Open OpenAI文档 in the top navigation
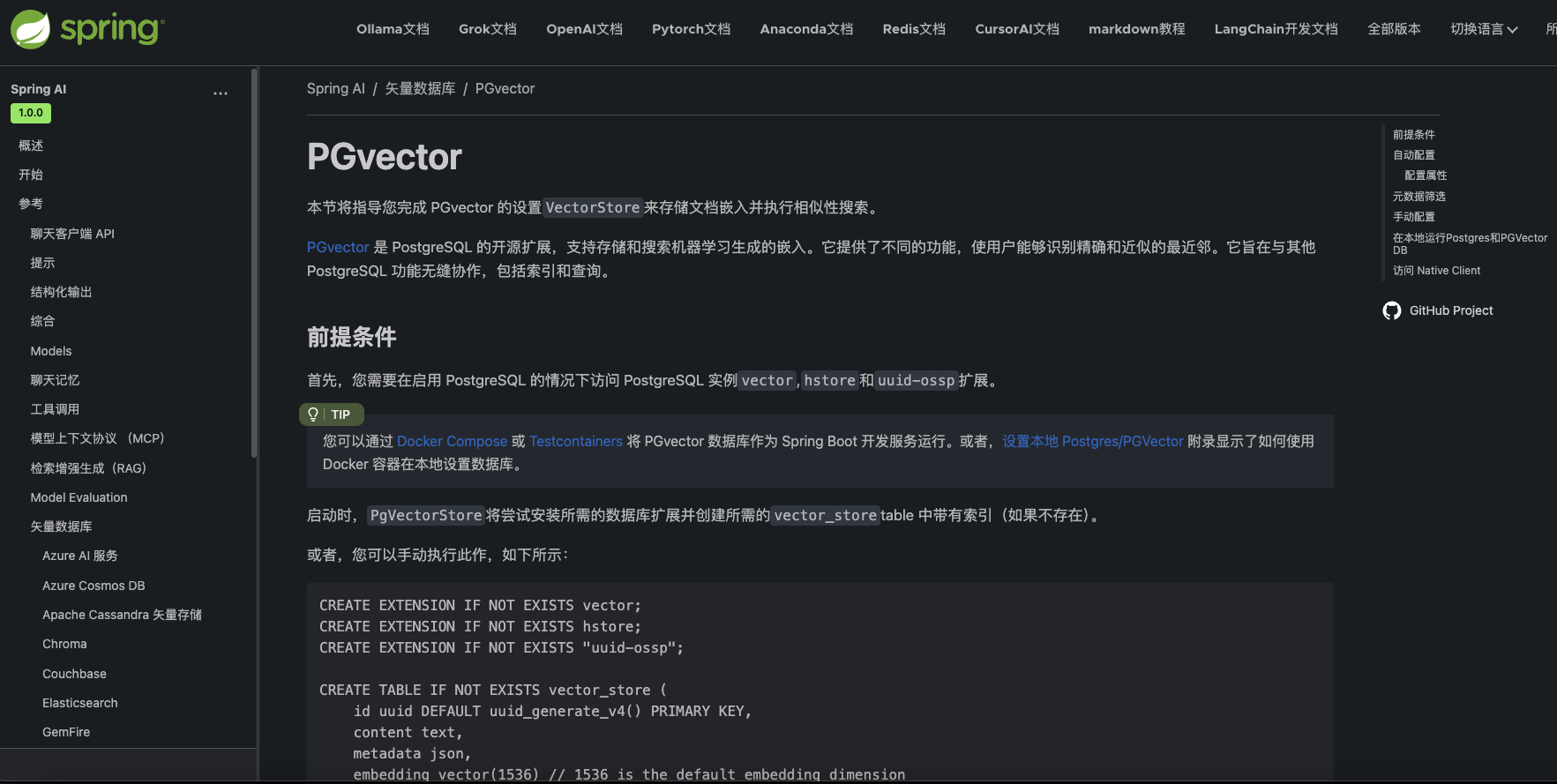1557x784 pixels. click(x=584, y=29)
